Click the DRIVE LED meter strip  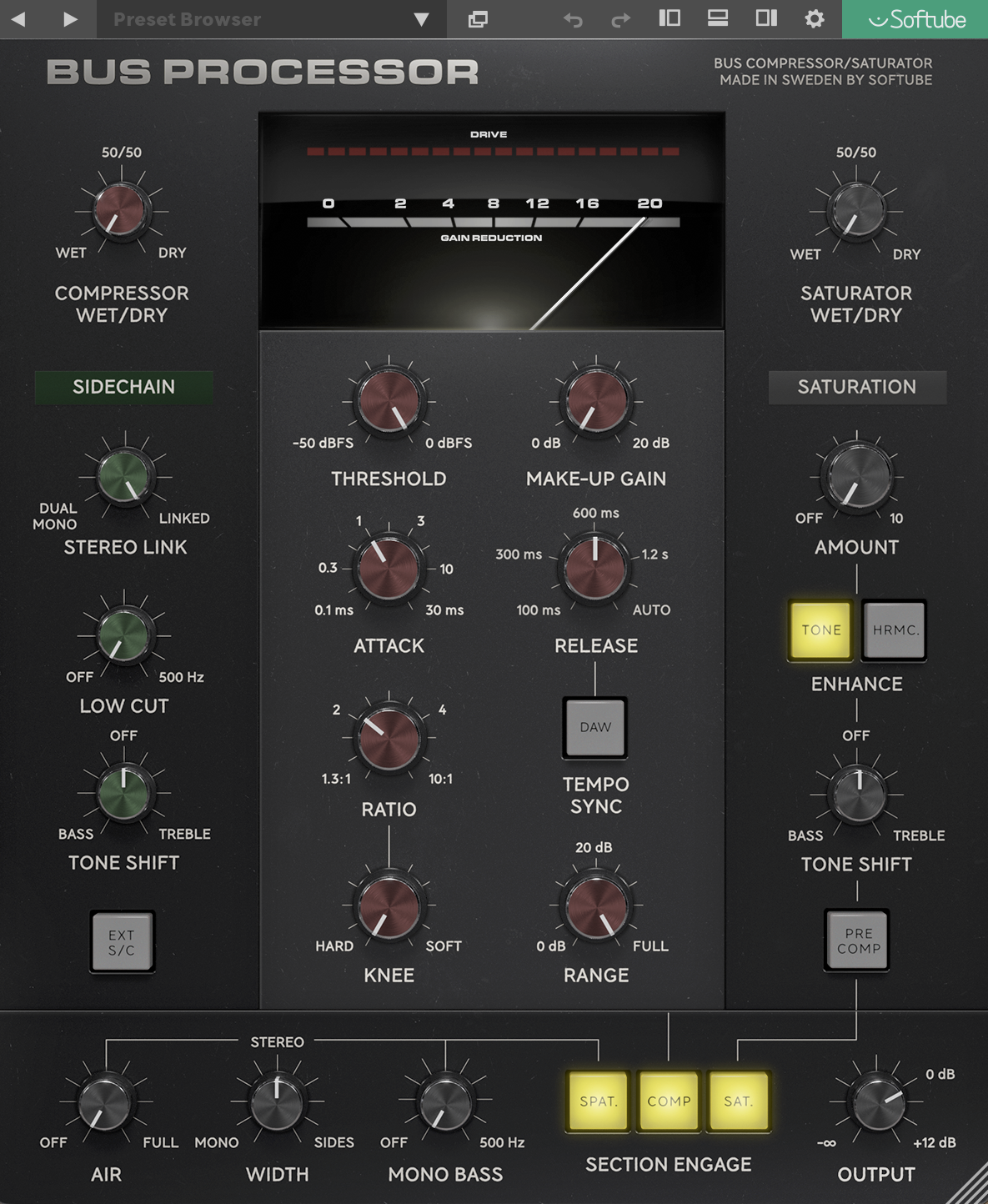pyautogui.click(x=493, y=152)
